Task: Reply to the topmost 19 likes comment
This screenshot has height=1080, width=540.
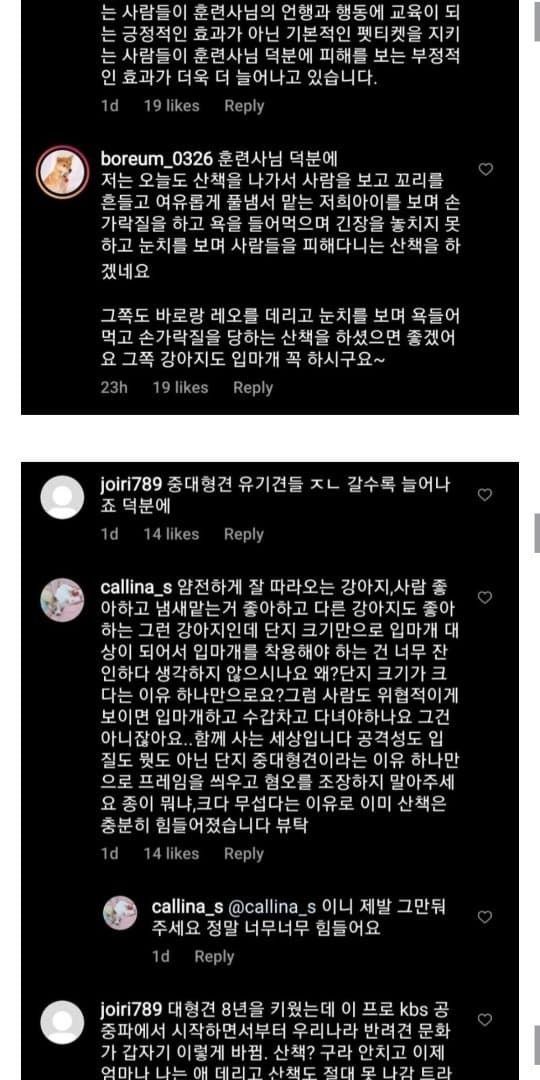Action: (x=244, y=105)
